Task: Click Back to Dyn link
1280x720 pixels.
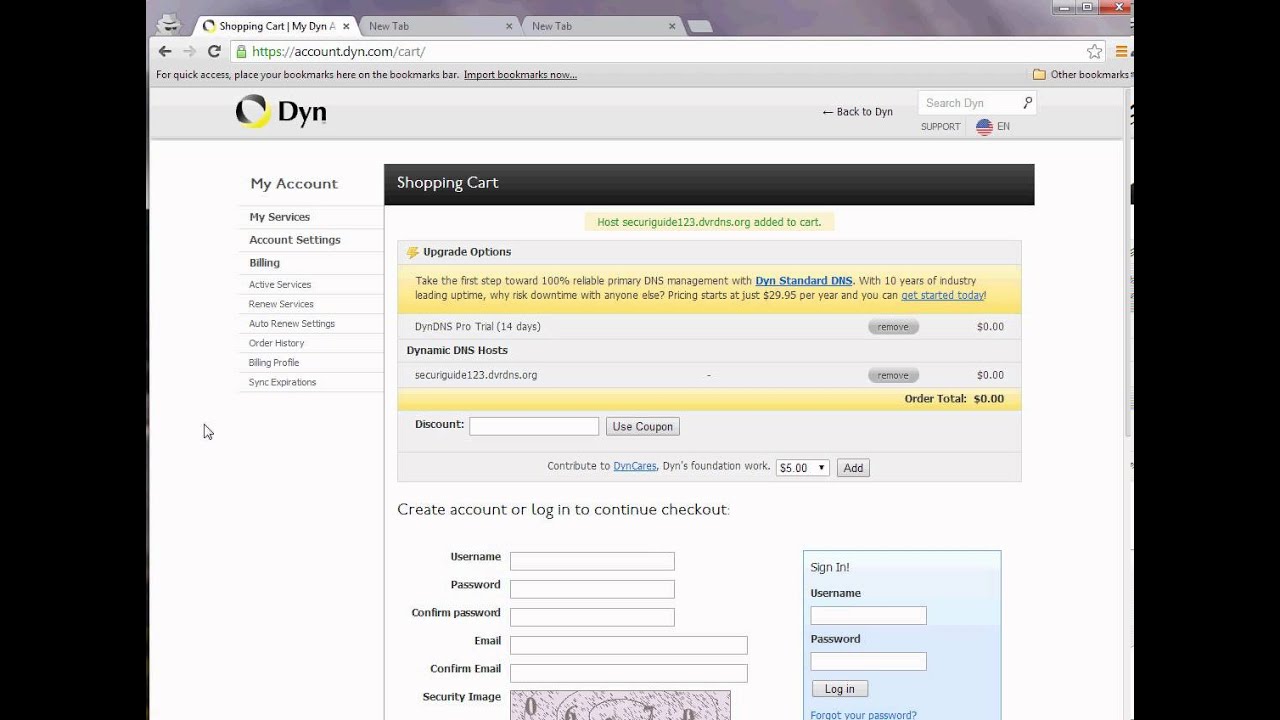Action: click(x=857, y=112)
